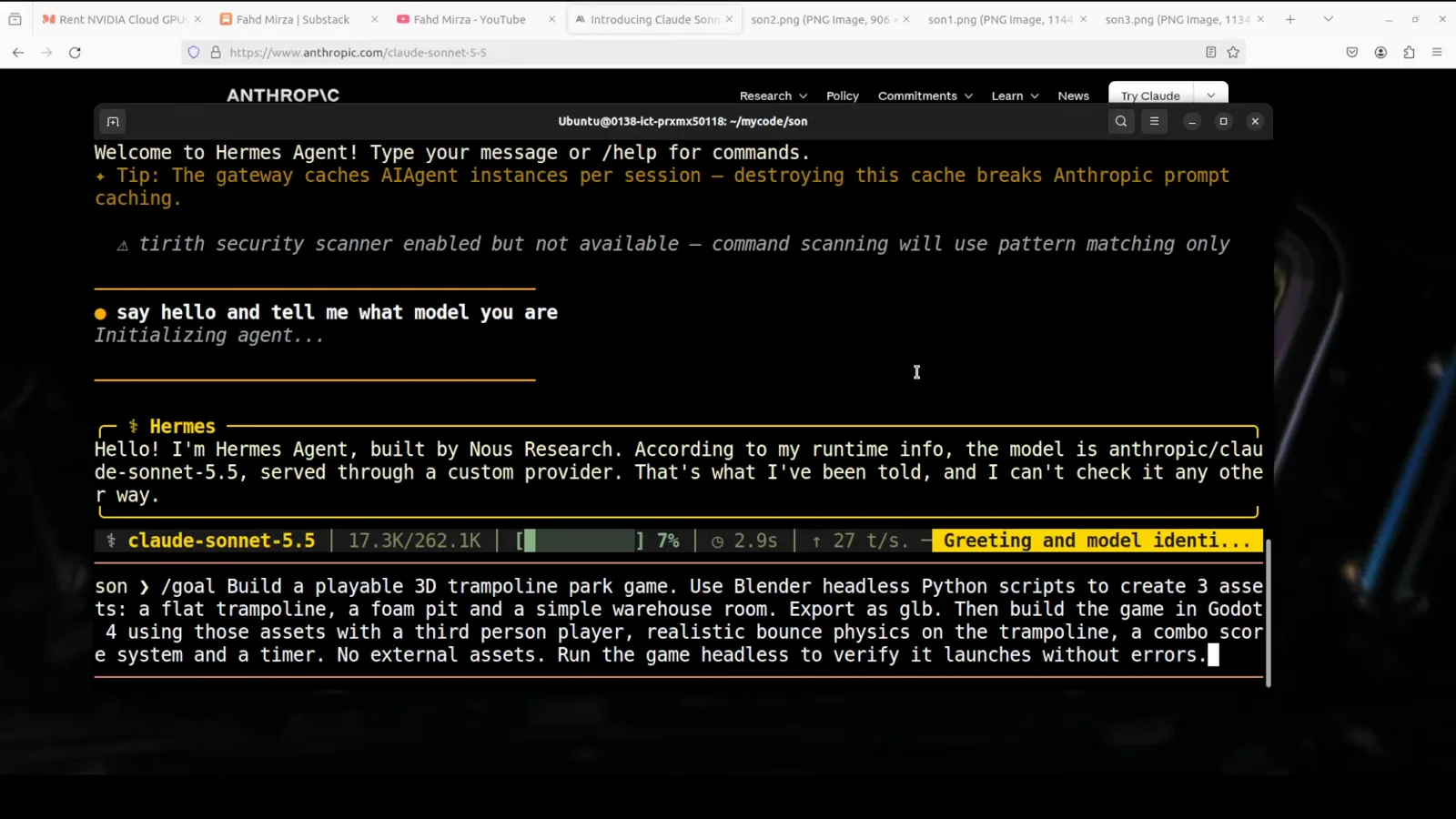
Task: Maximize the terminal window
Action: (x=1223, y=121)
